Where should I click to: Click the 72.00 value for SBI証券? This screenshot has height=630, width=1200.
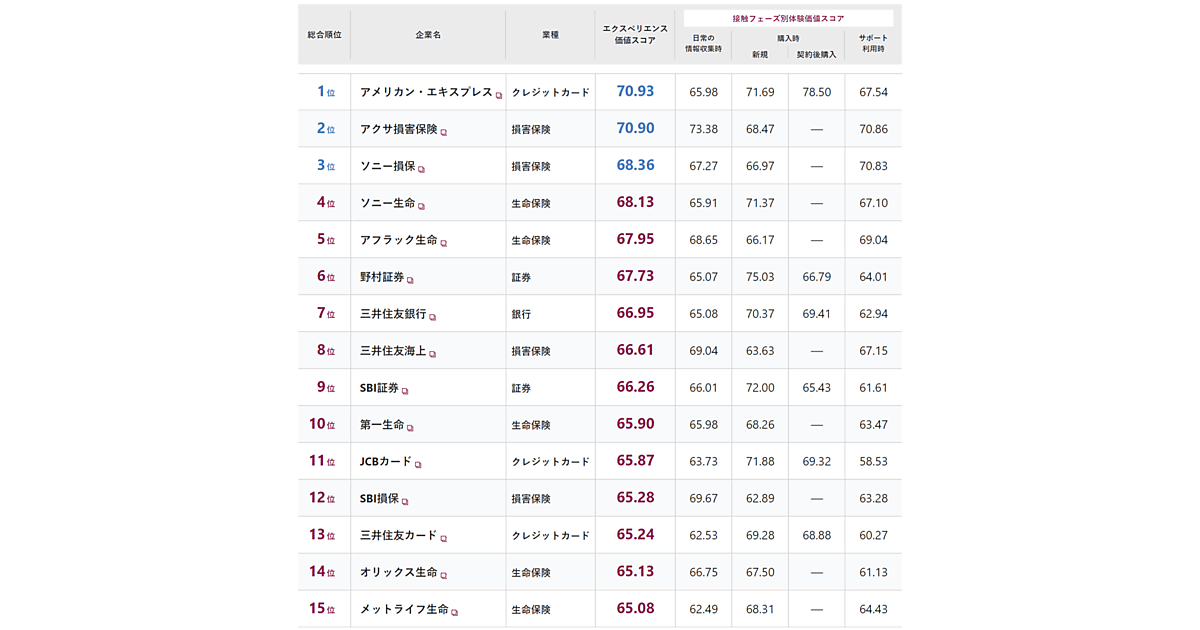click(x=760, y=388)
